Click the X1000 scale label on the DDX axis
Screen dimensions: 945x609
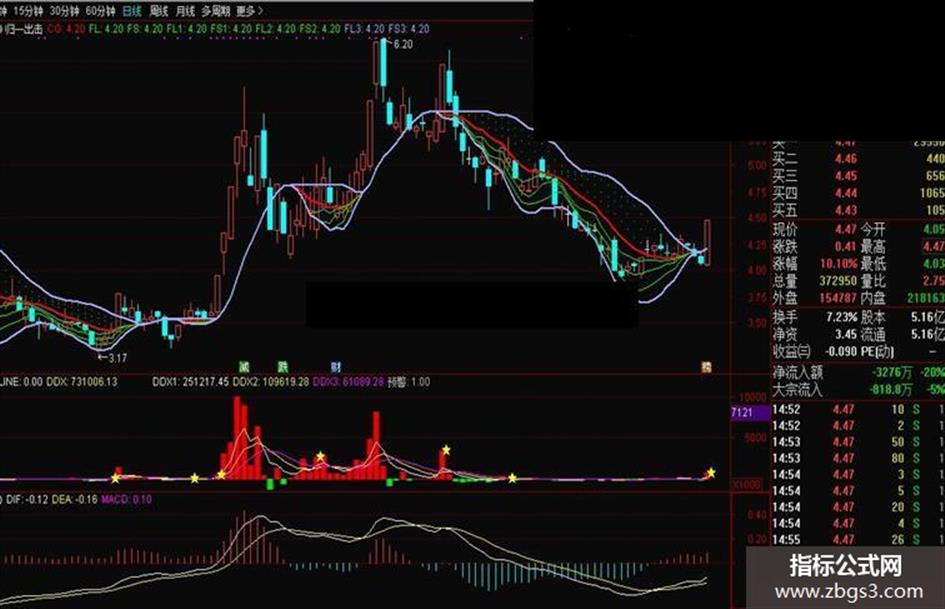pyautogui.click(x=745, y=484)
